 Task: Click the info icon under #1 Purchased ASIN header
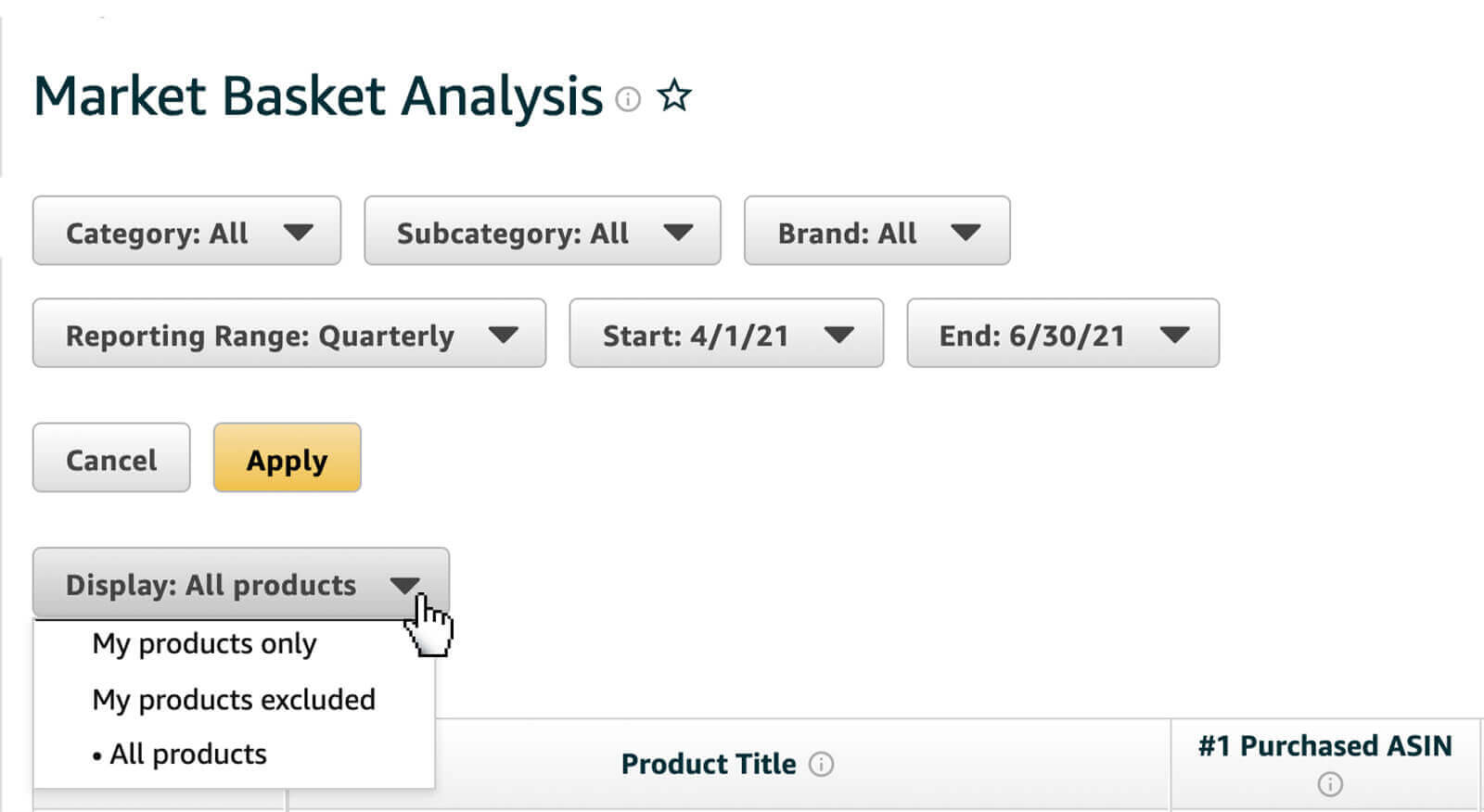tap(1328, 784)
